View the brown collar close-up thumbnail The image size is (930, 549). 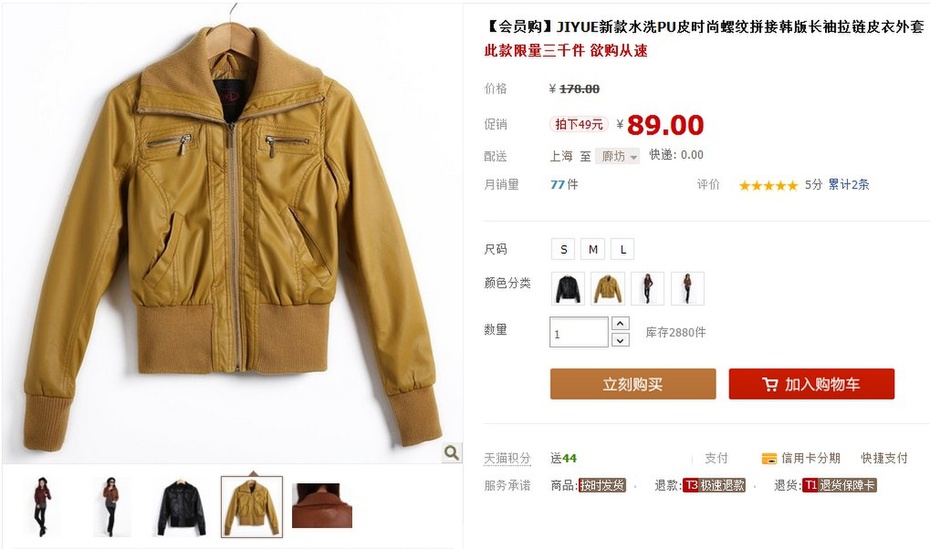(322, 505)
